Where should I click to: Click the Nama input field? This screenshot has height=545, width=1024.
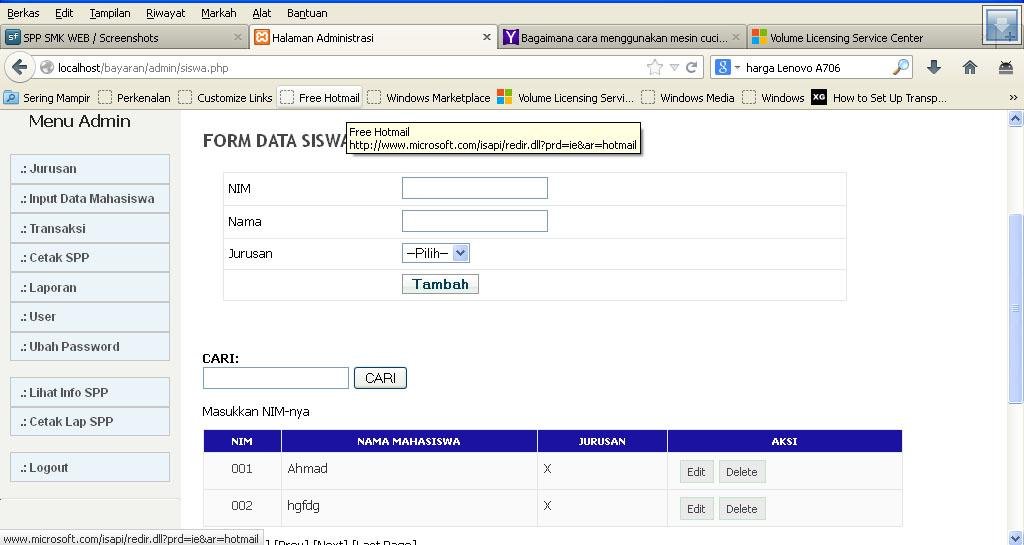pos(475,221)
